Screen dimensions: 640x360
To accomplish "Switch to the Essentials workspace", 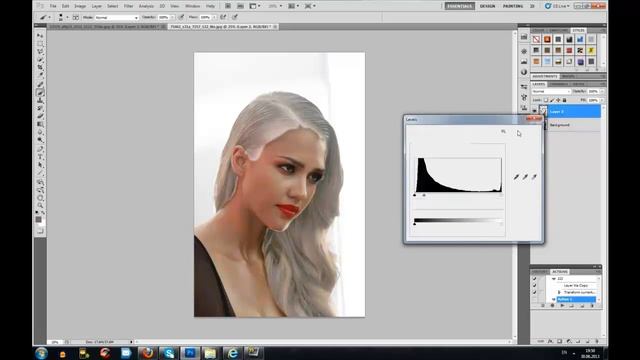I will (x=459, y=6).
